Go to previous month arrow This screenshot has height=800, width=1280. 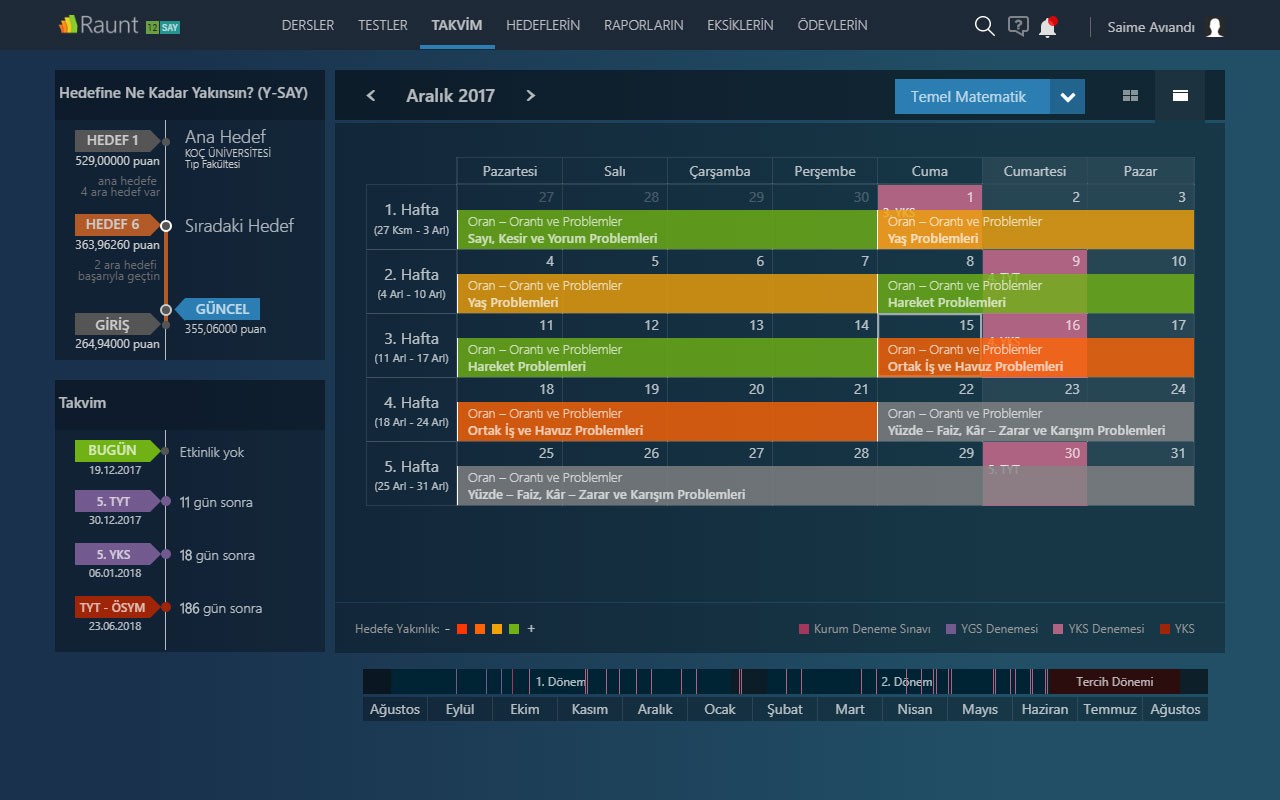pyautogui.click(x=371, y=96)
